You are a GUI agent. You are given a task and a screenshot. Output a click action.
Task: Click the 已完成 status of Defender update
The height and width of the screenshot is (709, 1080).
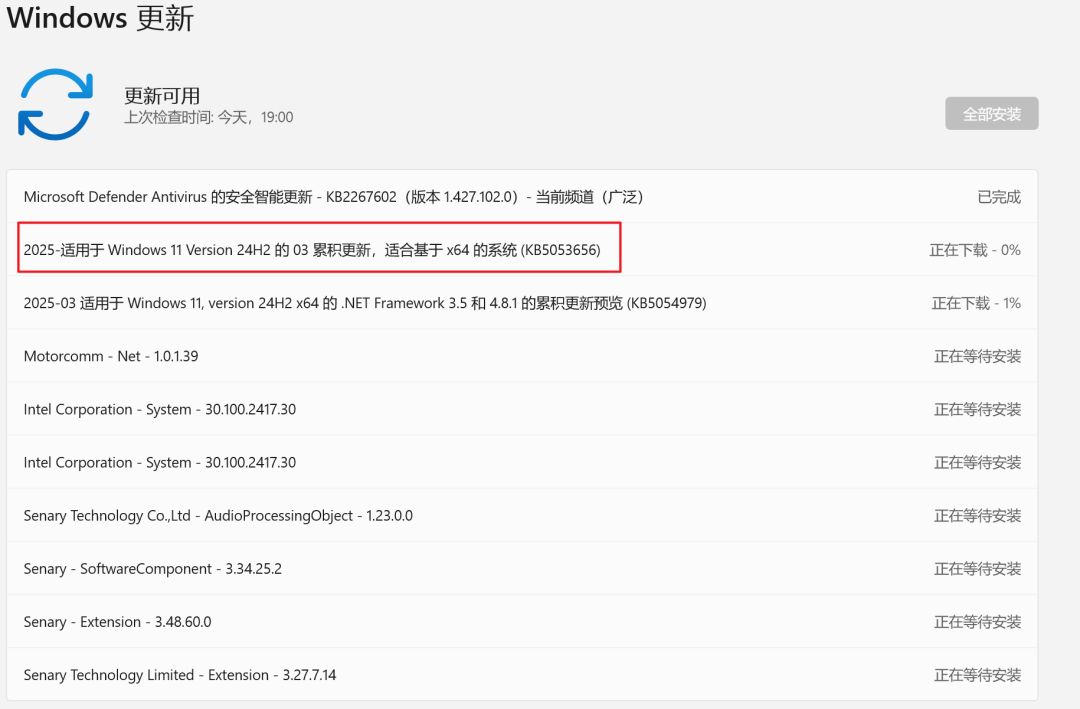(999, 198)
